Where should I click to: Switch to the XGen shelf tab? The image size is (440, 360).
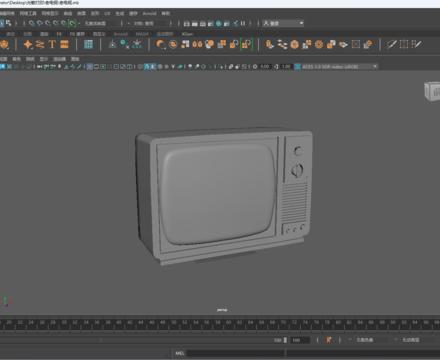187,34
